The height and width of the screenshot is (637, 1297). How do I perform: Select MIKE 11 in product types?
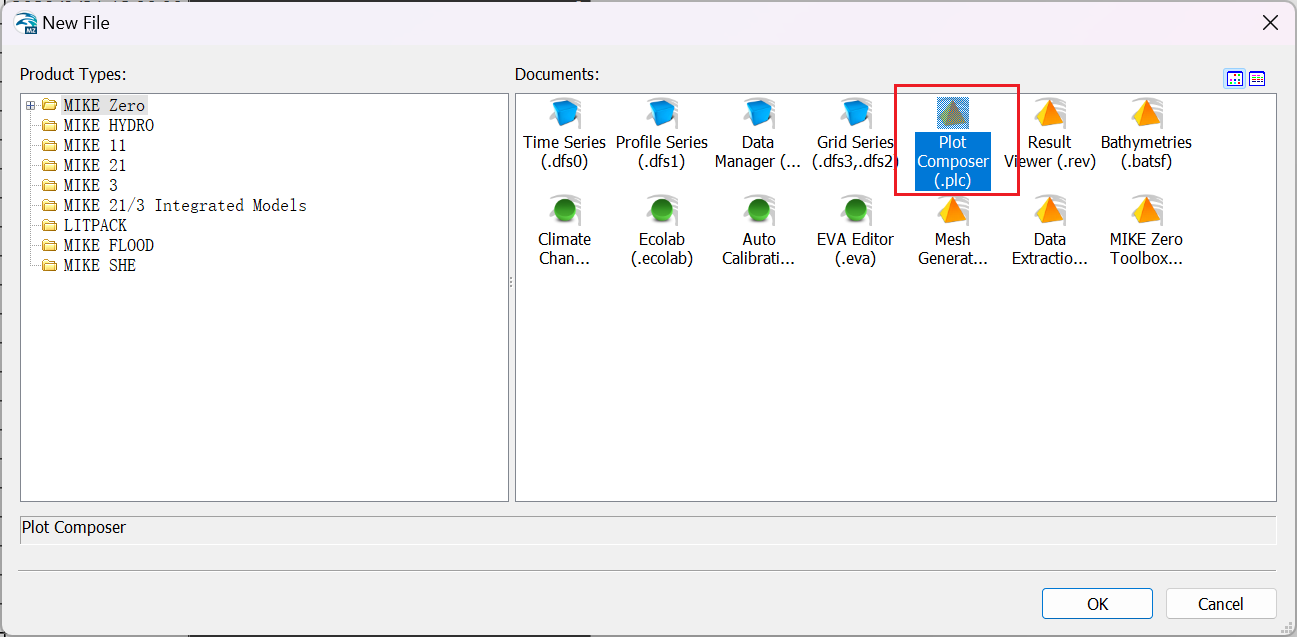[x=95, y=145]
